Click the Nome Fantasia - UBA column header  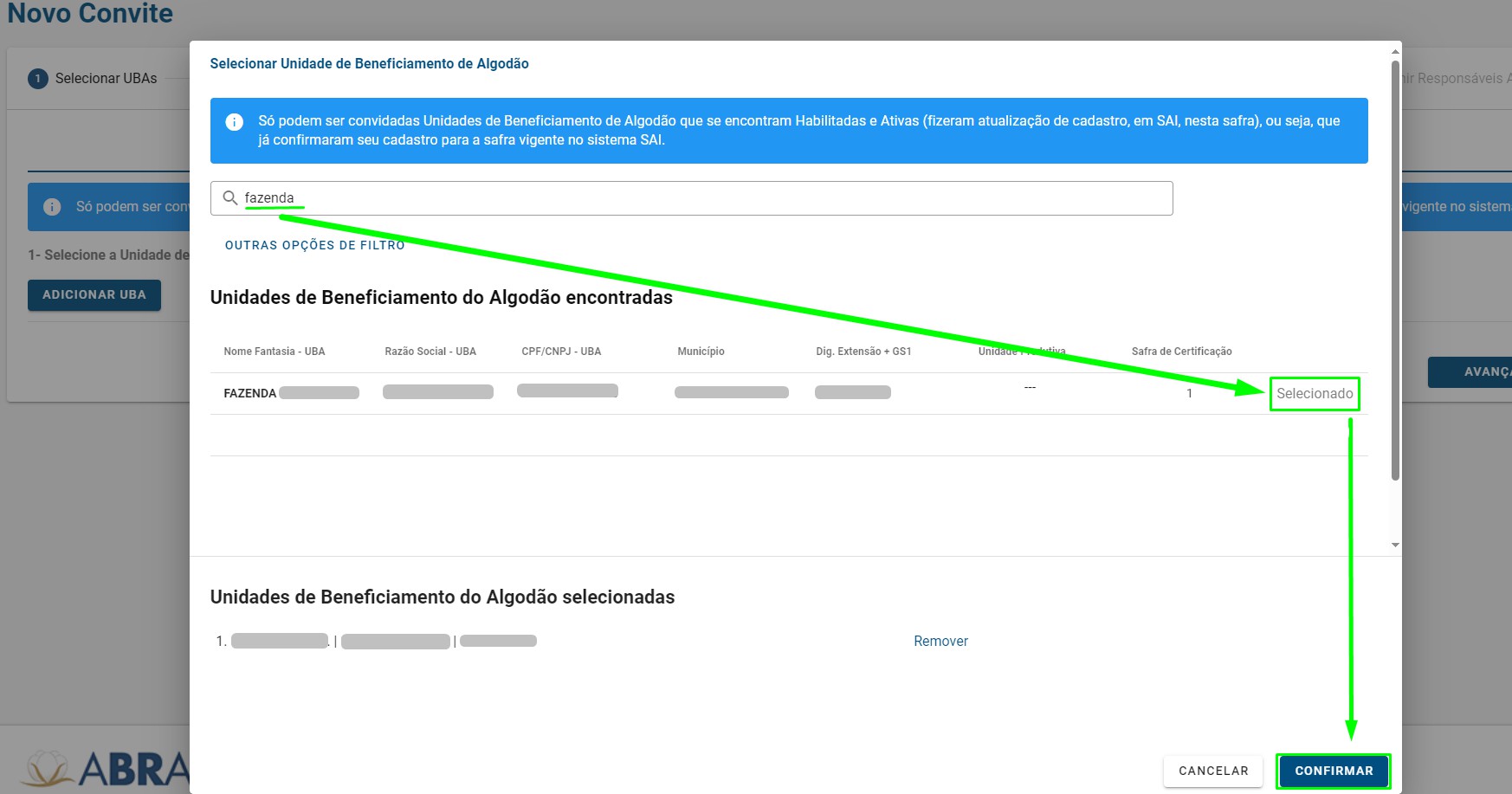(x=274, y=352)
